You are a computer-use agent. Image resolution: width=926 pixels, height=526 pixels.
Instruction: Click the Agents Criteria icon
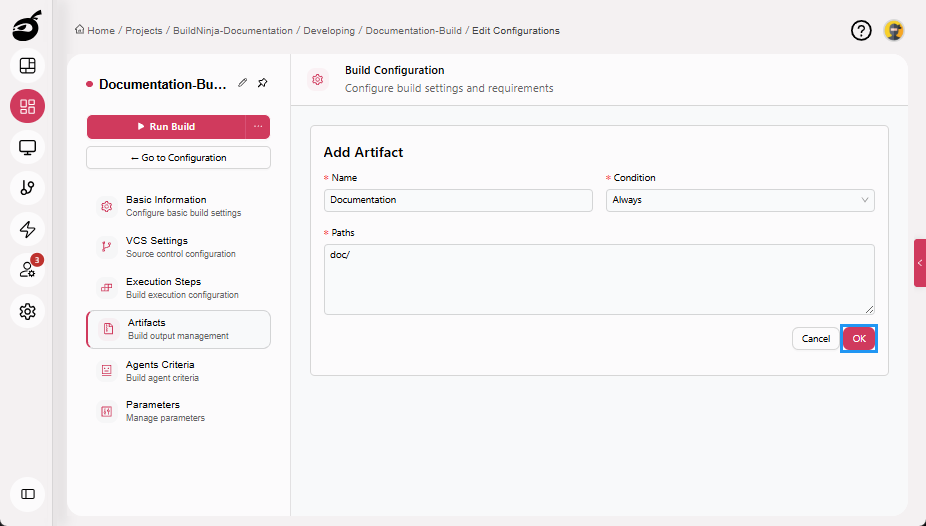[107, 370]
